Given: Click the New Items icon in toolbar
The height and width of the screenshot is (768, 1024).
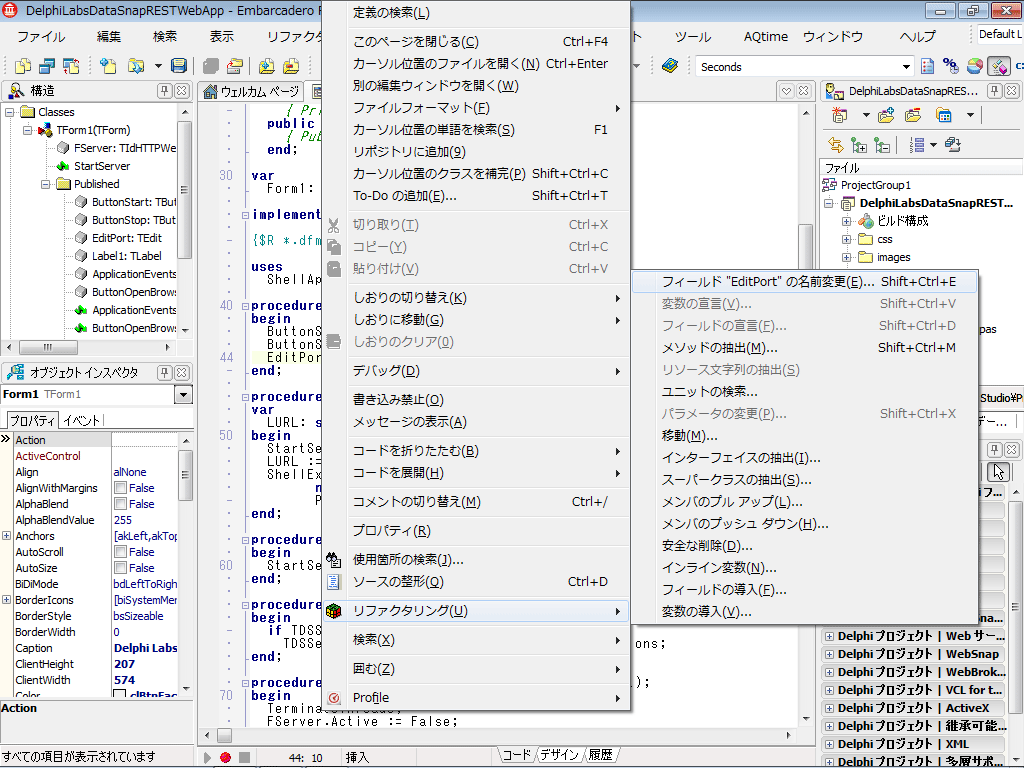Looking at the screenshot, I should tap(108, 66).
